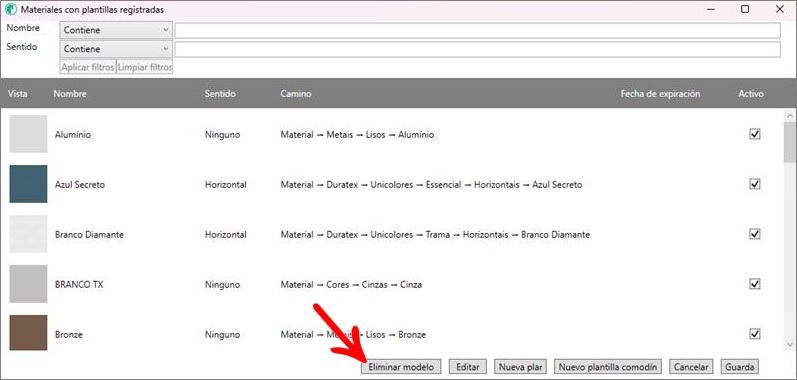The height and width of the screenshot is (380, 797).
Task: Focus the Nombre filter text field
Action: pos(478,30)
